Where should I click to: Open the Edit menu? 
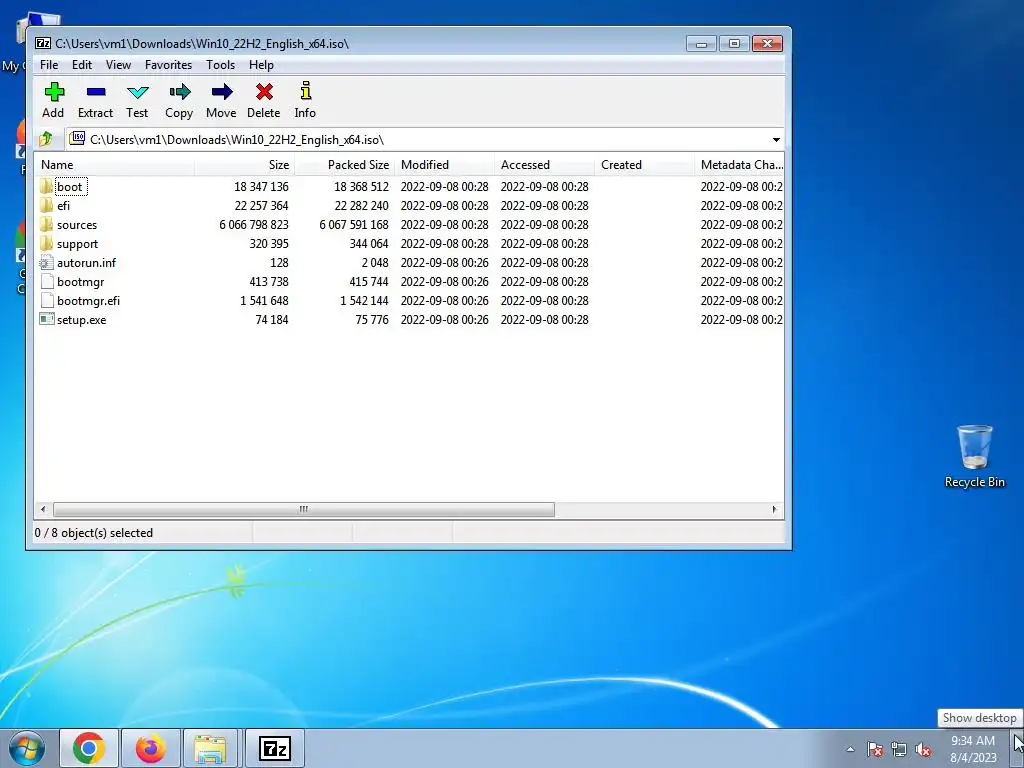[x=82, y=65]
